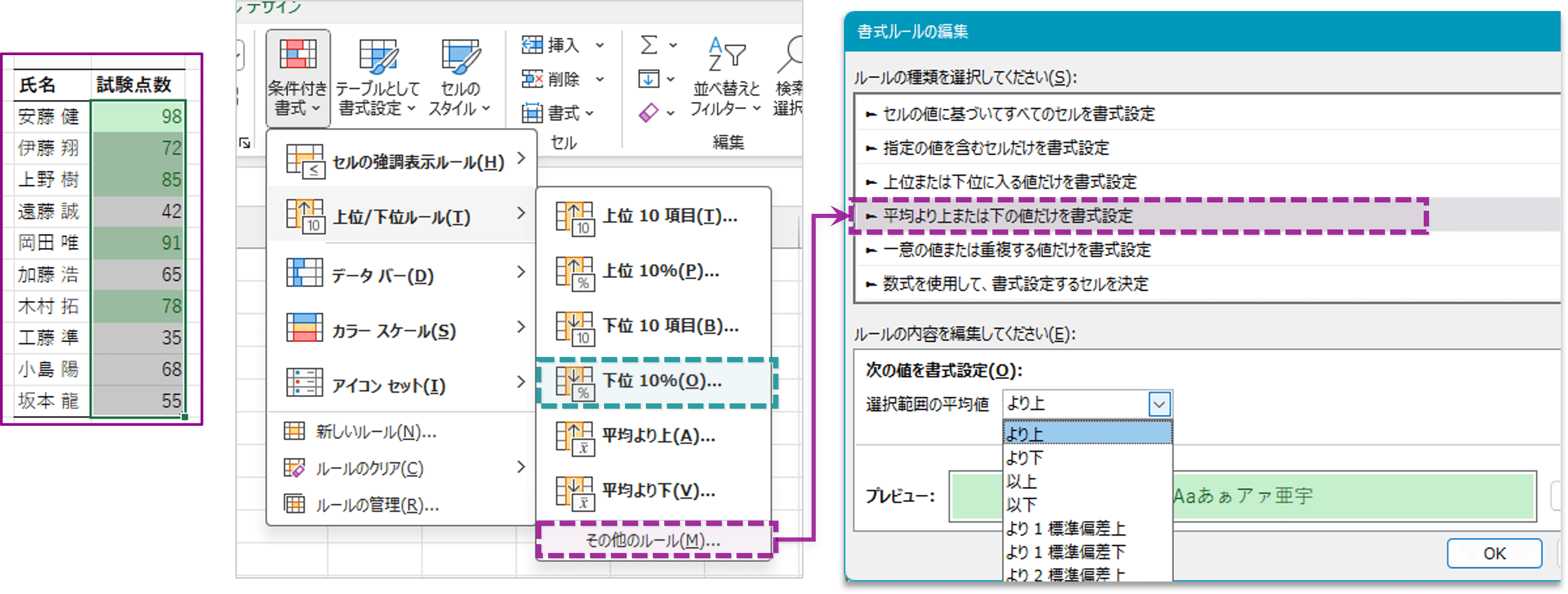Select rule type 数式を使用して、書式設定するセルを決定

pyautogui.click(x=1015, y=284)
